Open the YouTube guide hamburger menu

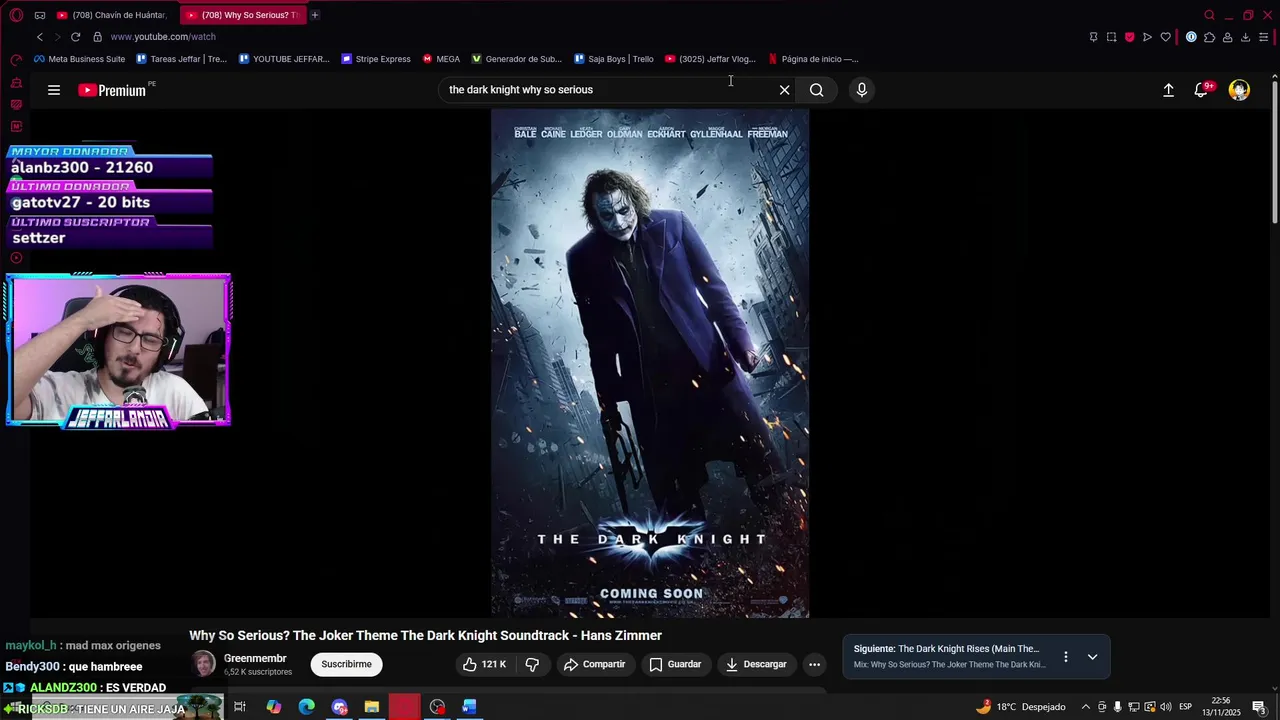point(54,90)
